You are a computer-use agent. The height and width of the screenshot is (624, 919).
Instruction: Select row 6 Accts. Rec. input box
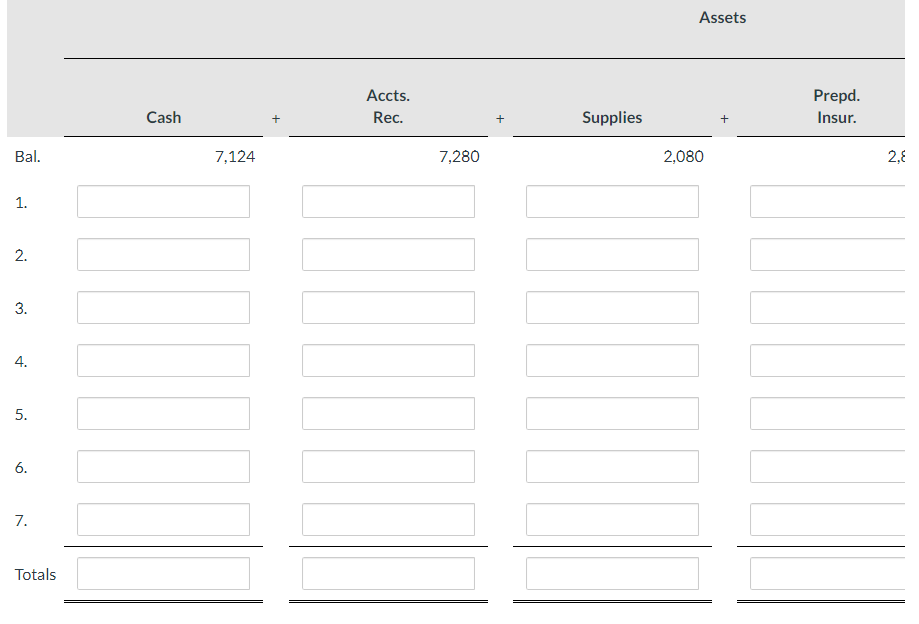click(x=388, y=466)
